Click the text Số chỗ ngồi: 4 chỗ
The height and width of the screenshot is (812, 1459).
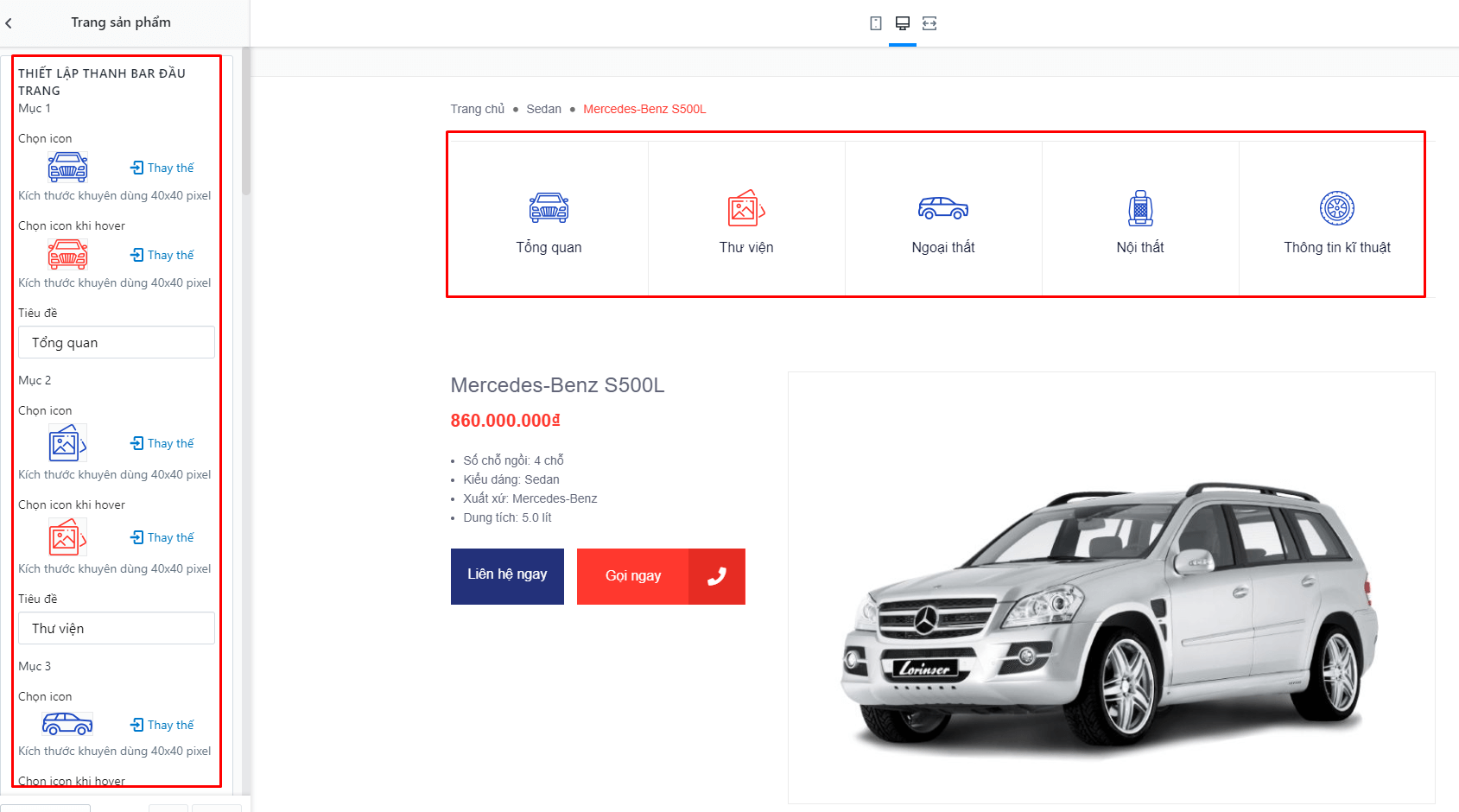[x=514, y=460]
